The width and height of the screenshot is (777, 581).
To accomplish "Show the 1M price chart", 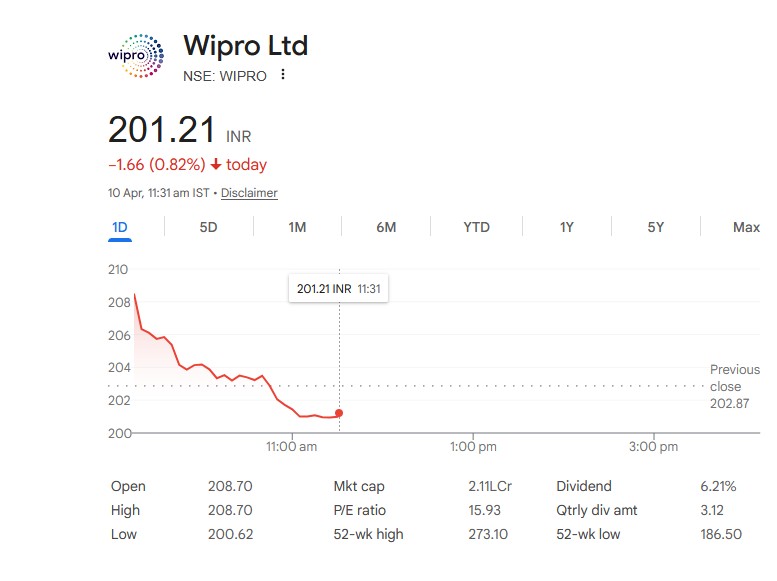I will 297,228.
